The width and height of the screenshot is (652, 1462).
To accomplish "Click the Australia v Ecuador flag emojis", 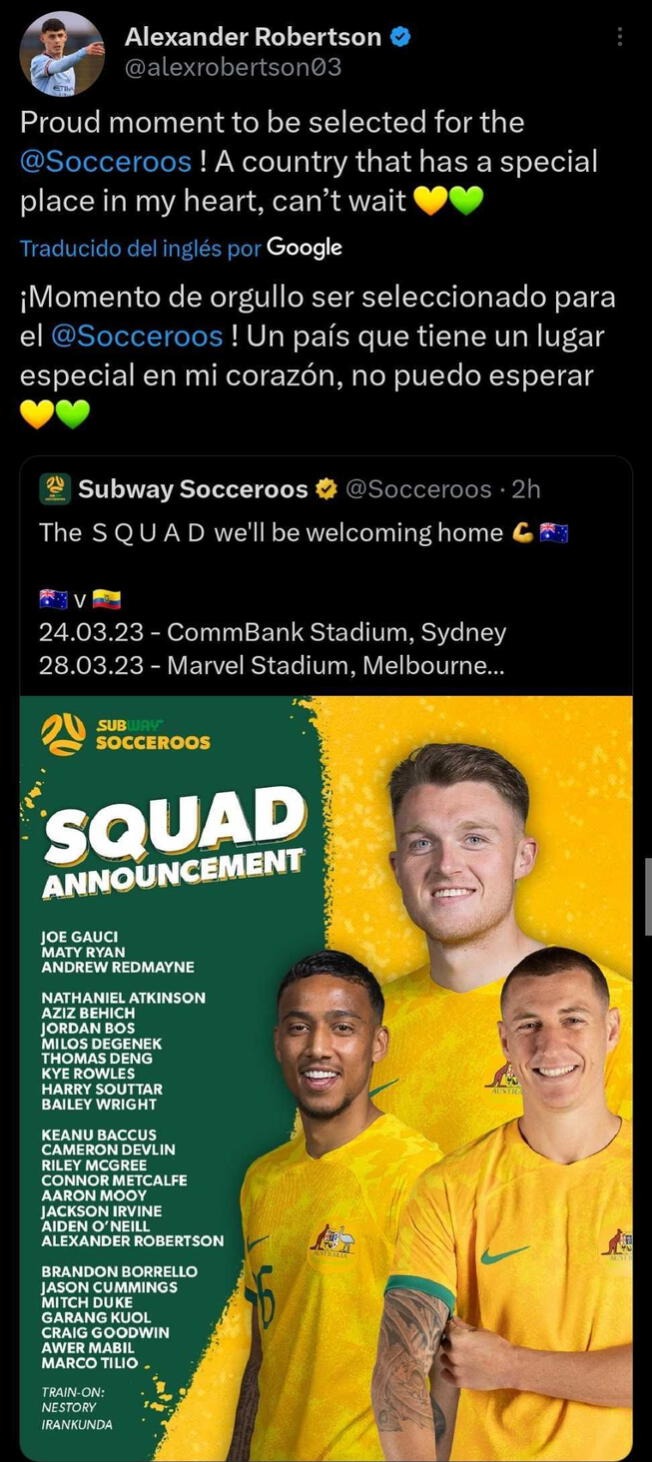I will [80, 600].
